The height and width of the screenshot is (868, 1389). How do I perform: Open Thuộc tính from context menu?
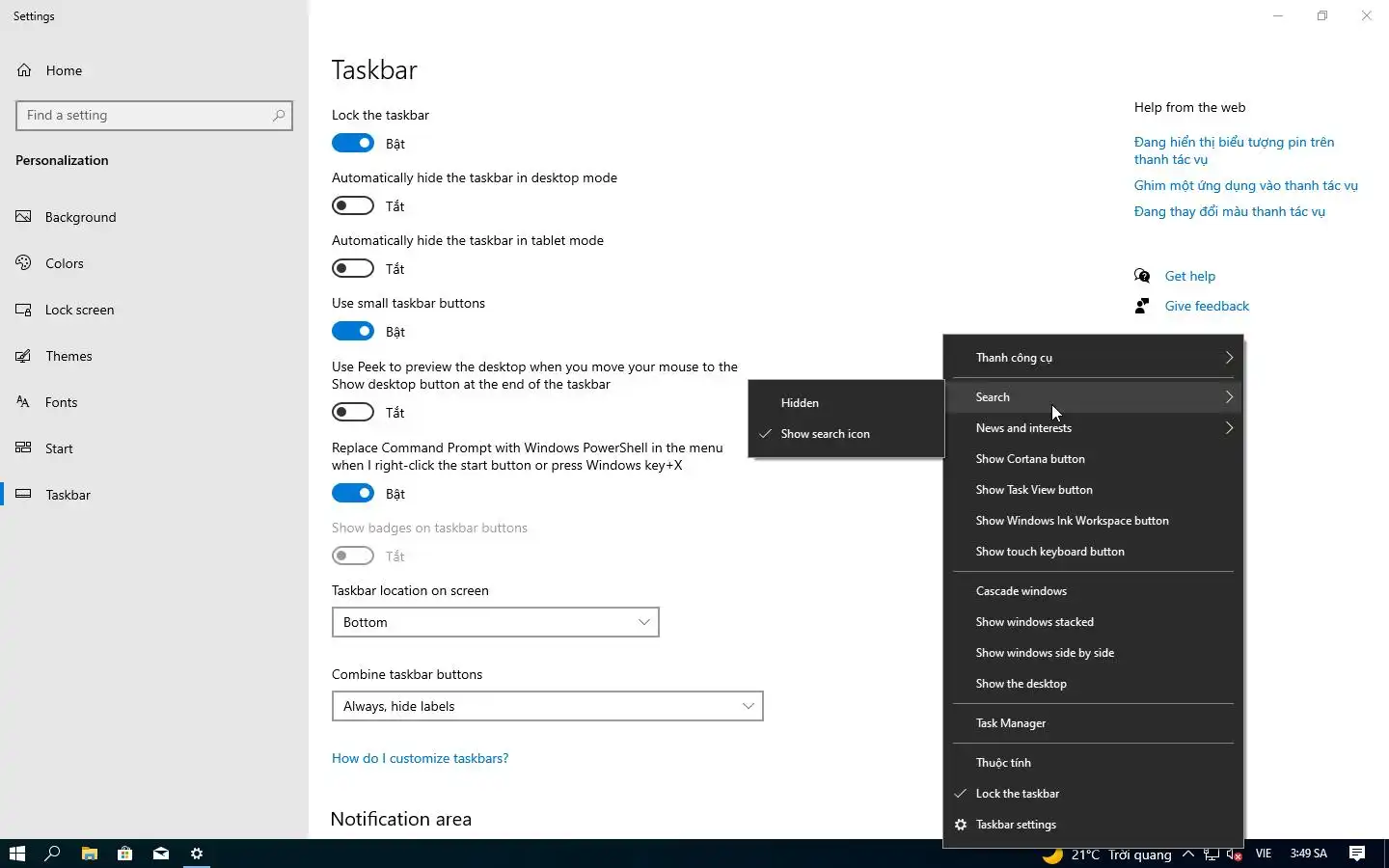(x=1093, y=763)
